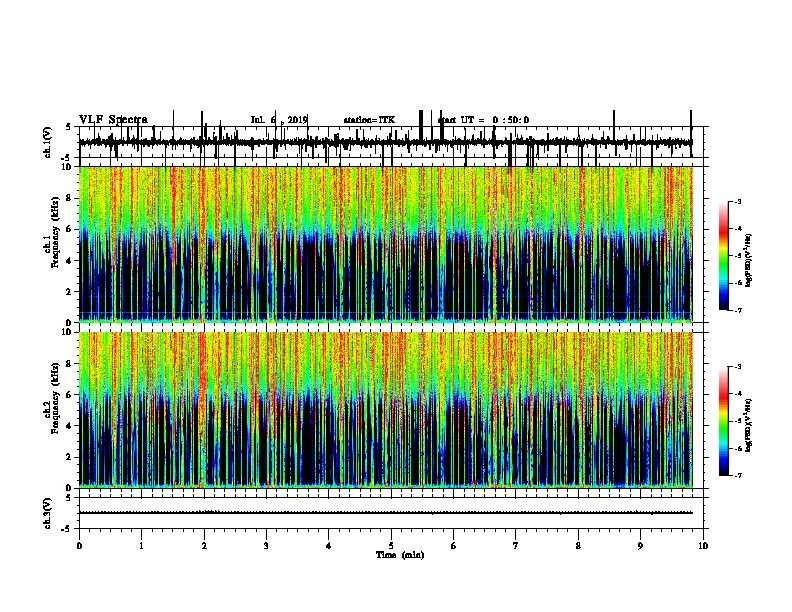Click the "4" kHz tick on ch.2 frequency axis
Screen dimensions: 792x612
[x=70, y=426]
